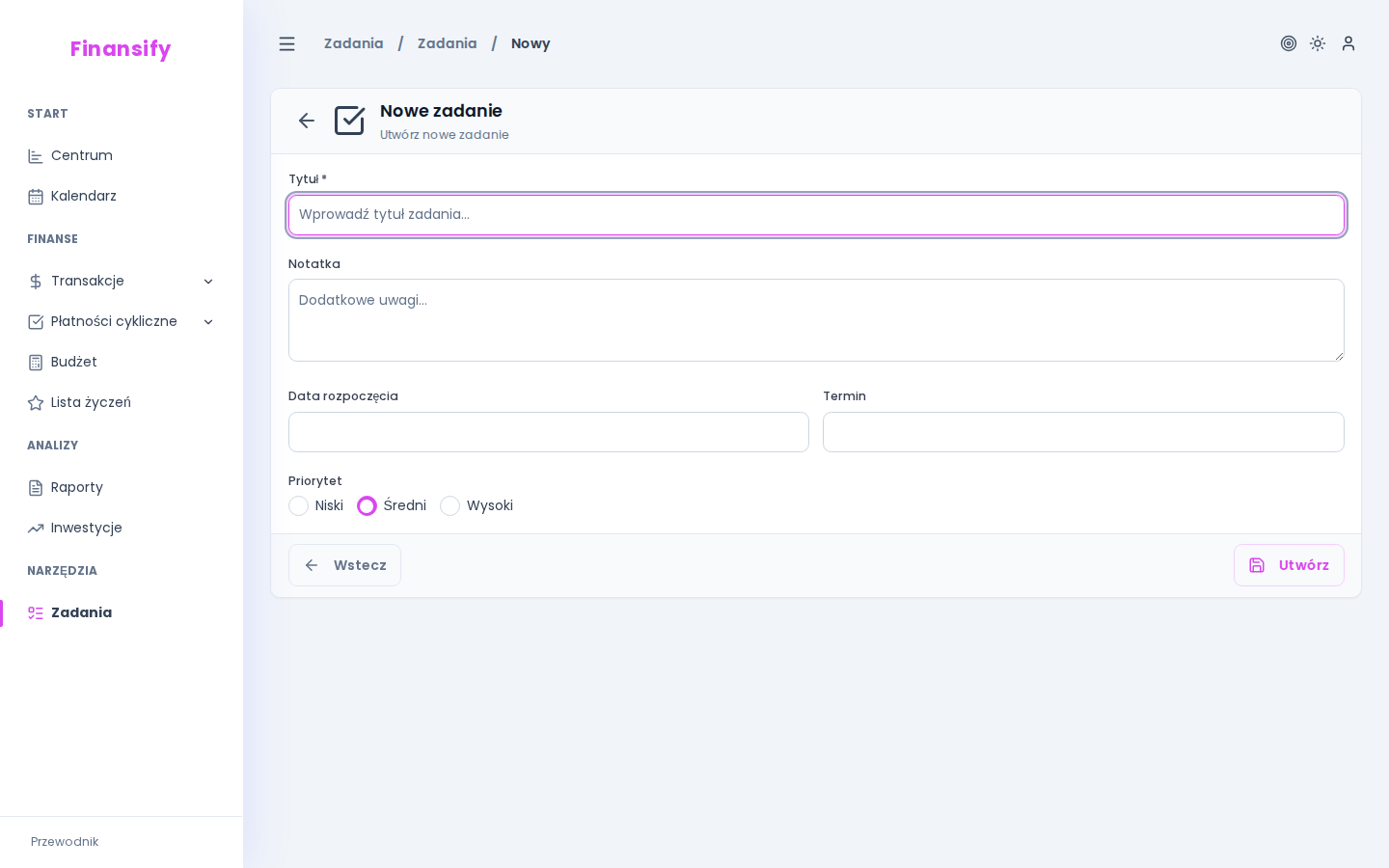Click the Utwórz button to create the task
1389x868 pixels.
pos(1289,565)
